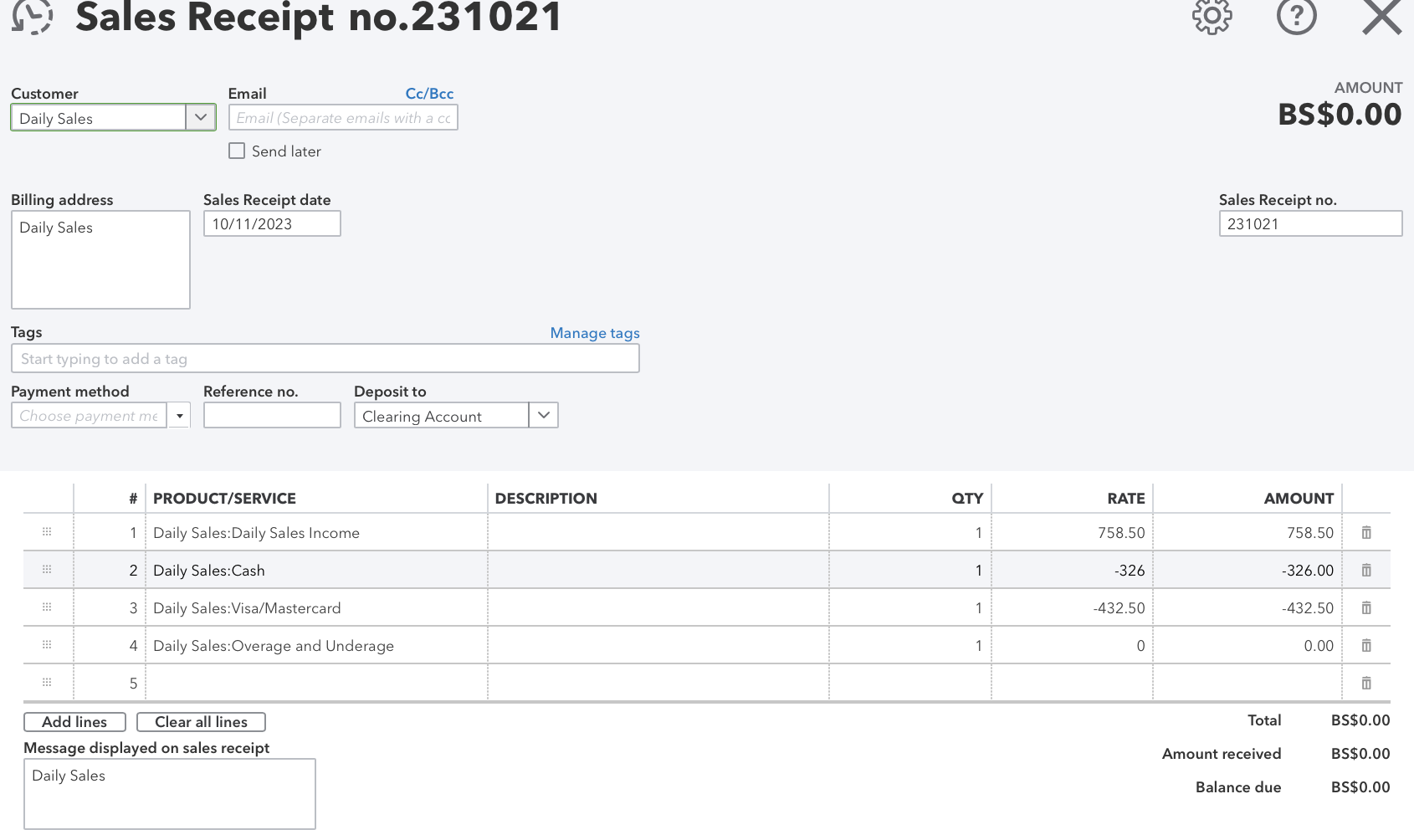Enable the Send later checkbox

(x=237, y=151)
